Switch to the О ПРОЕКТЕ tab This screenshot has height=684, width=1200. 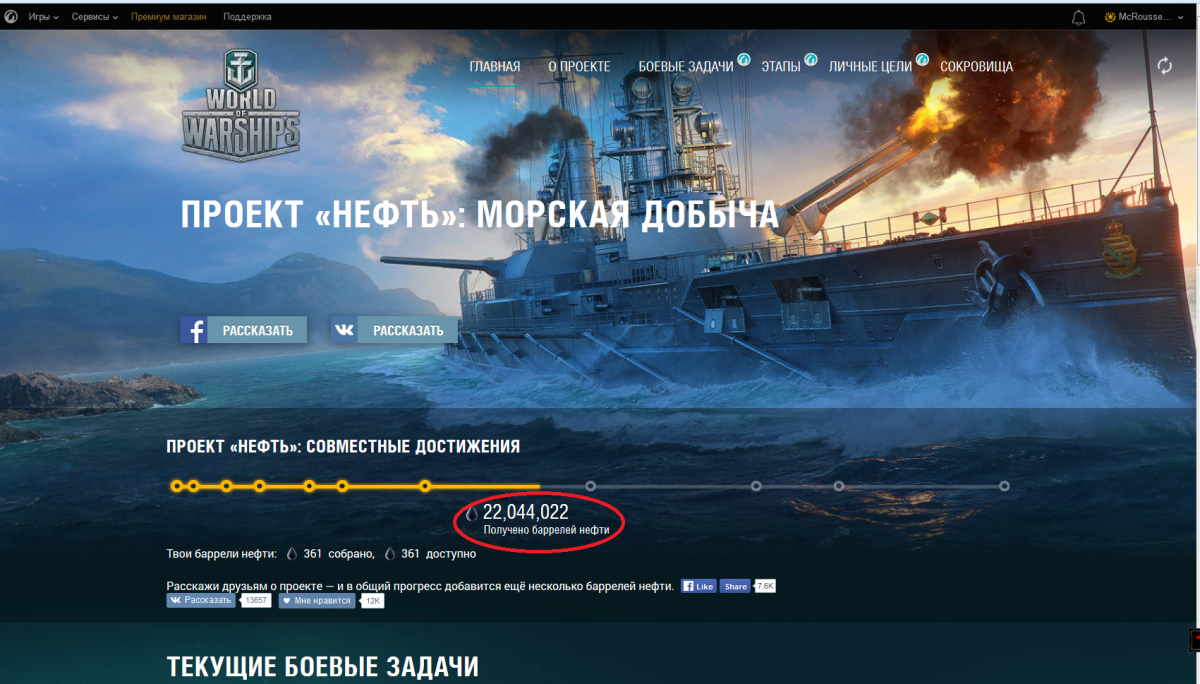579,67
